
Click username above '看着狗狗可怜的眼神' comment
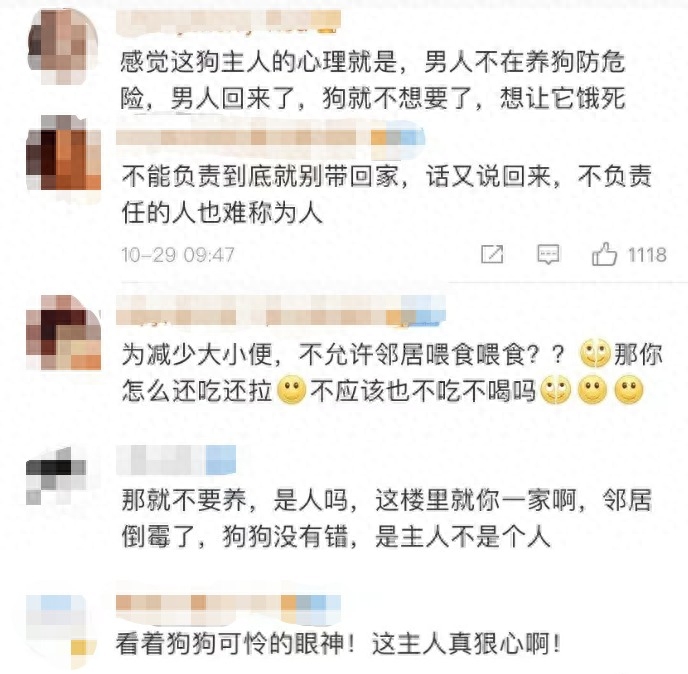pos(228,603)
